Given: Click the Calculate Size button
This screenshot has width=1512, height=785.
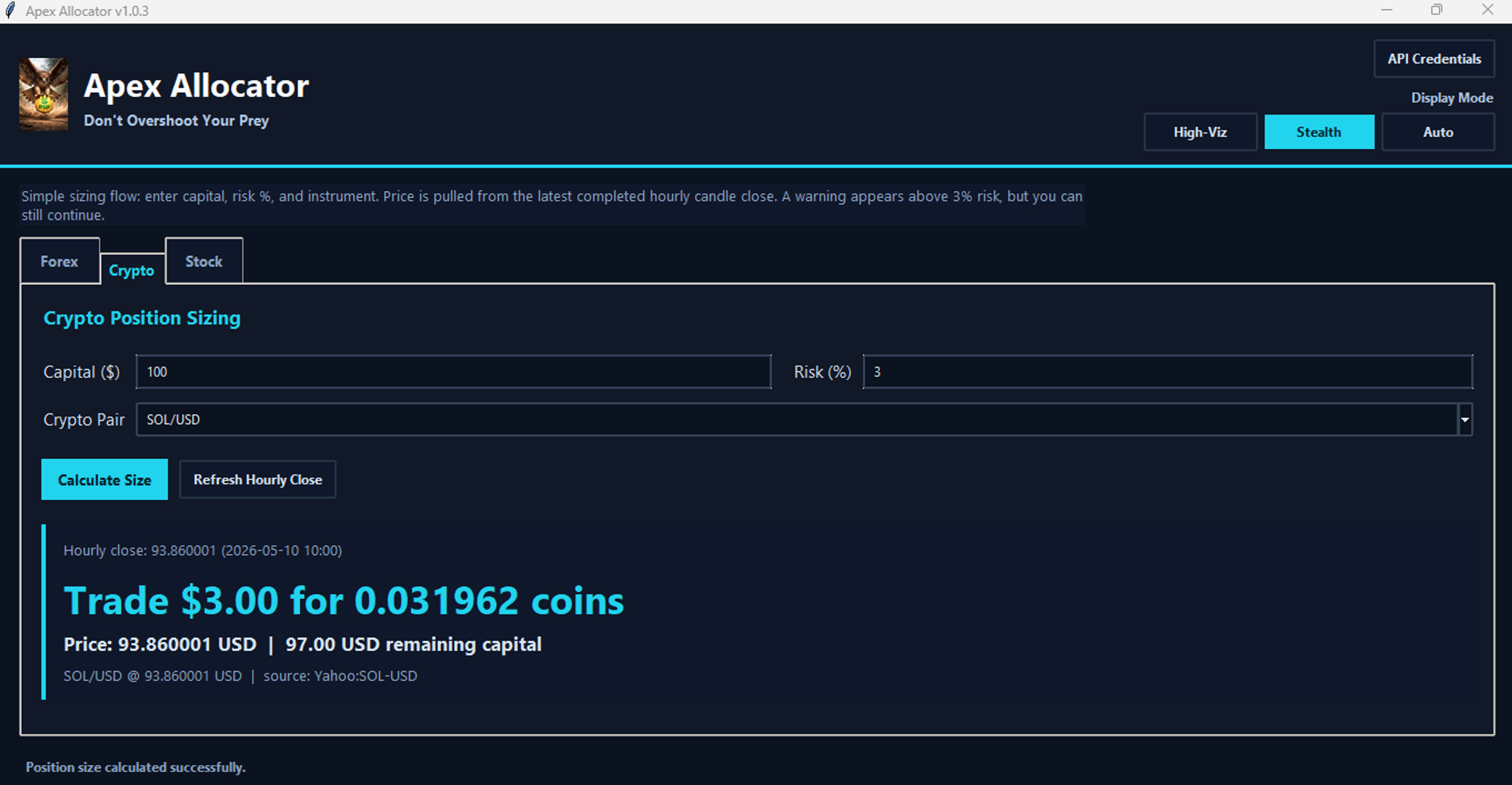Looking at the screenshot, I should (x=105, y=480).
